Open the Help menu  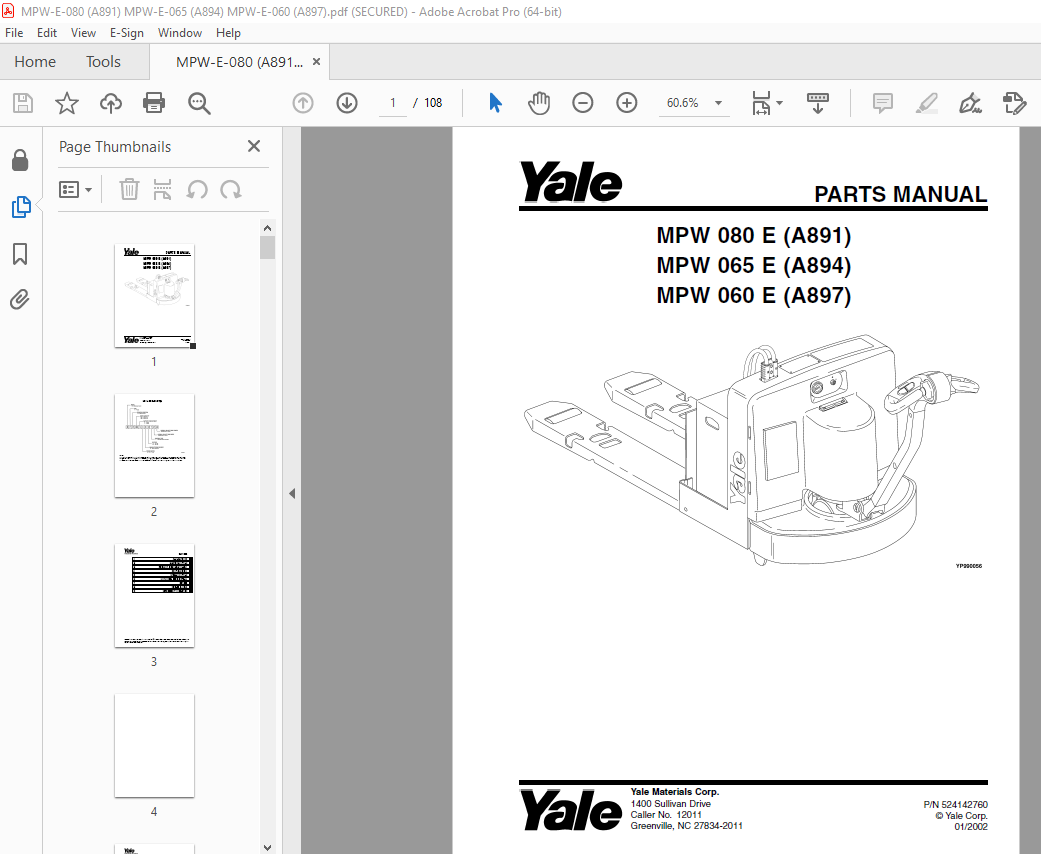[x=228, y=33]
